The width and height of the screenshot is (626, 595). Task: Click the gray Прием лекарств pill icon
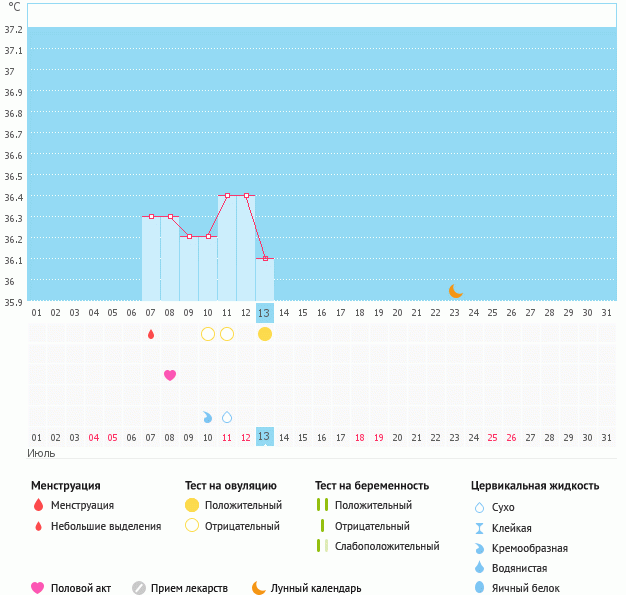(139, 588)
